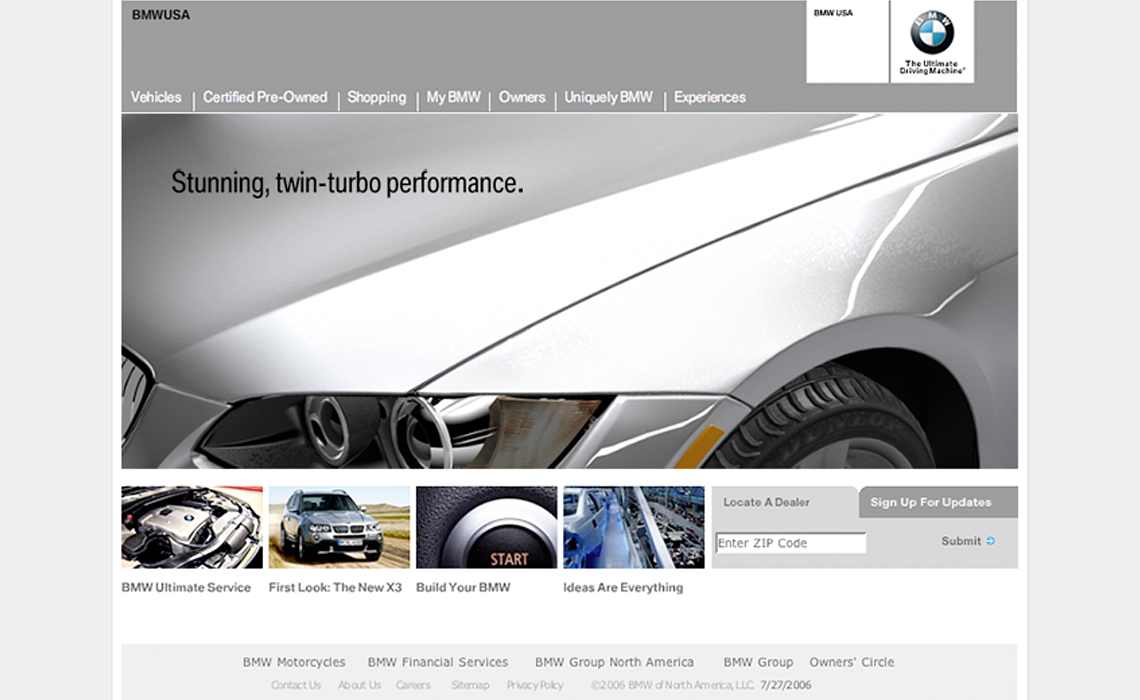Click The Ultimate Driving Machine tagline
1140x700 pixels.
click(x=932, y=67)
